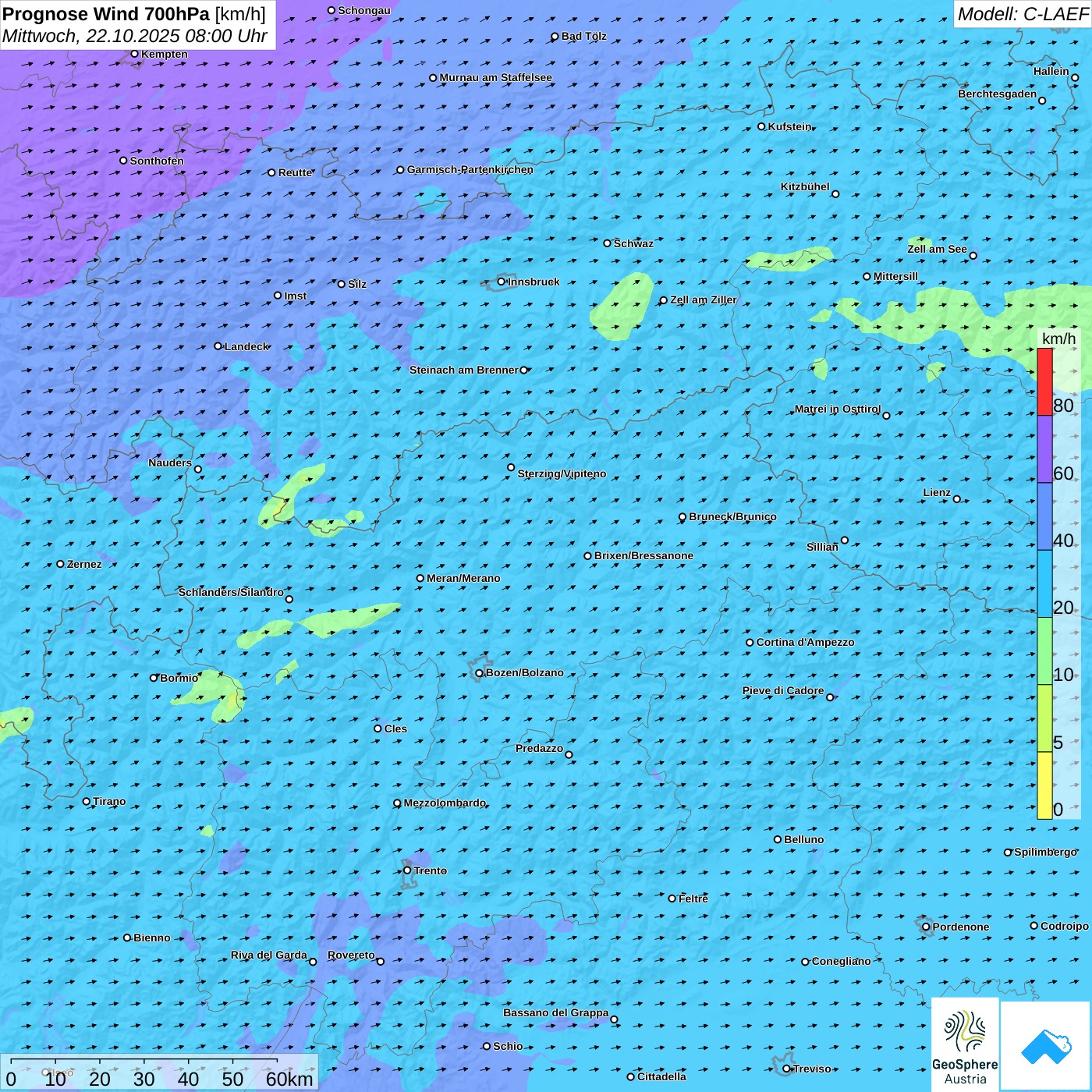Viewport: 1092px width, 1092px height.
Task: Click the Bormio location dot
Action: [154, 678]
